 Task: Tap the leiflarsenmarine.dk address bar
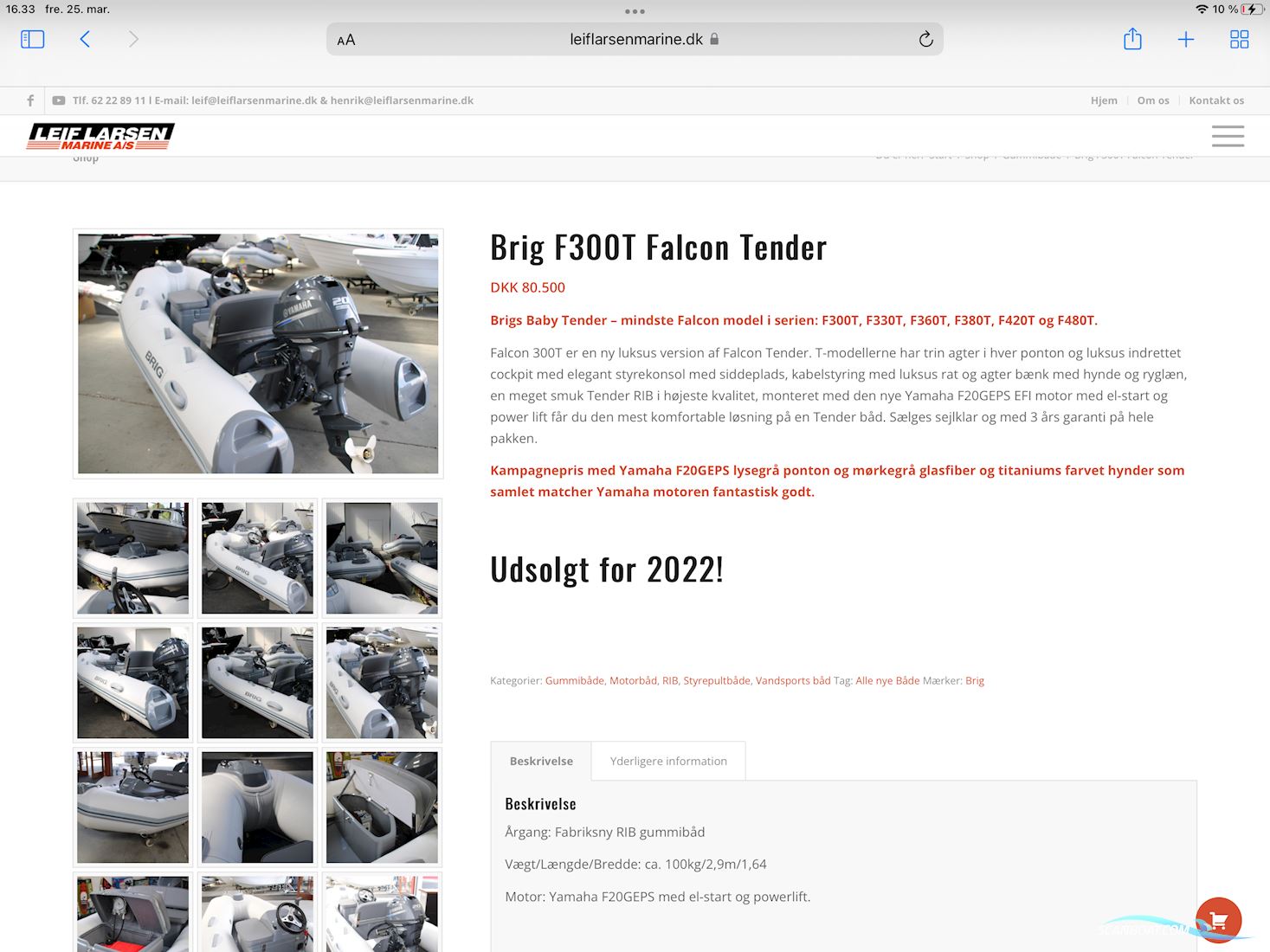[x=635, y=39]
